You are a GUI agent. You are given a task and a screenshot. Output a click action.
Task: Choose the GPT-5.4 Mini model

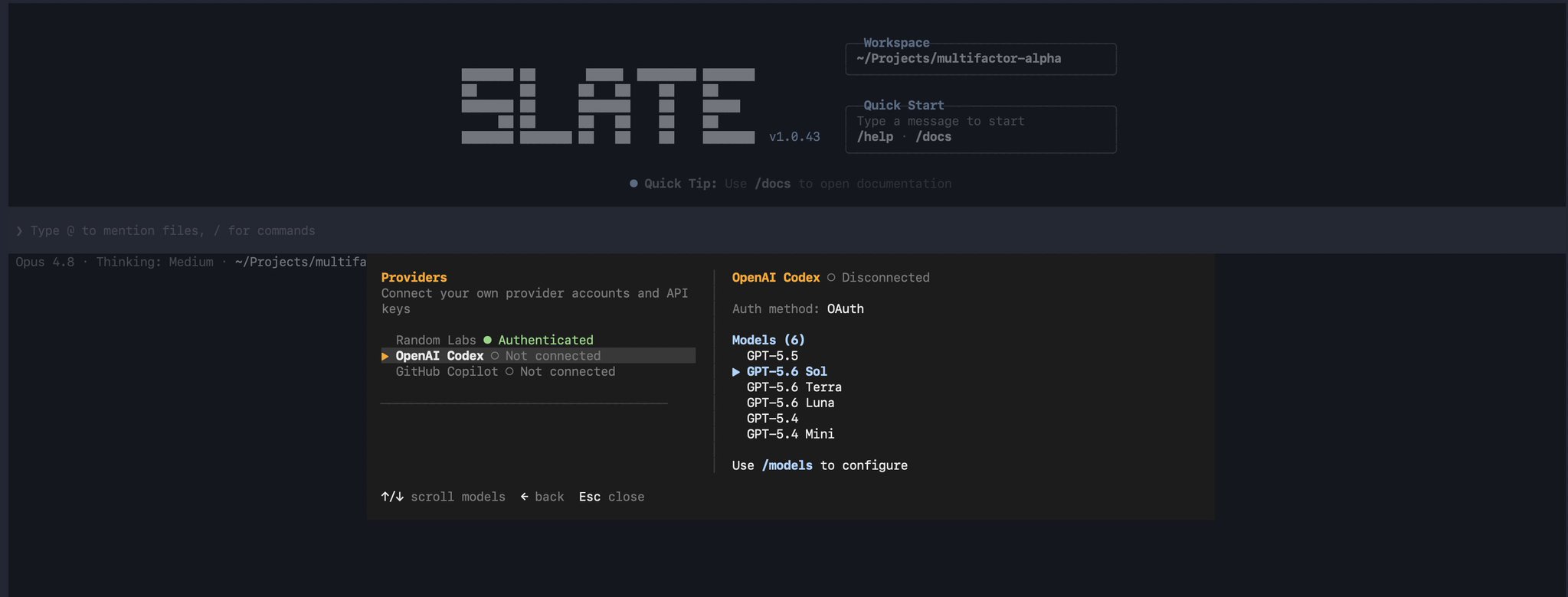point(791,434)
